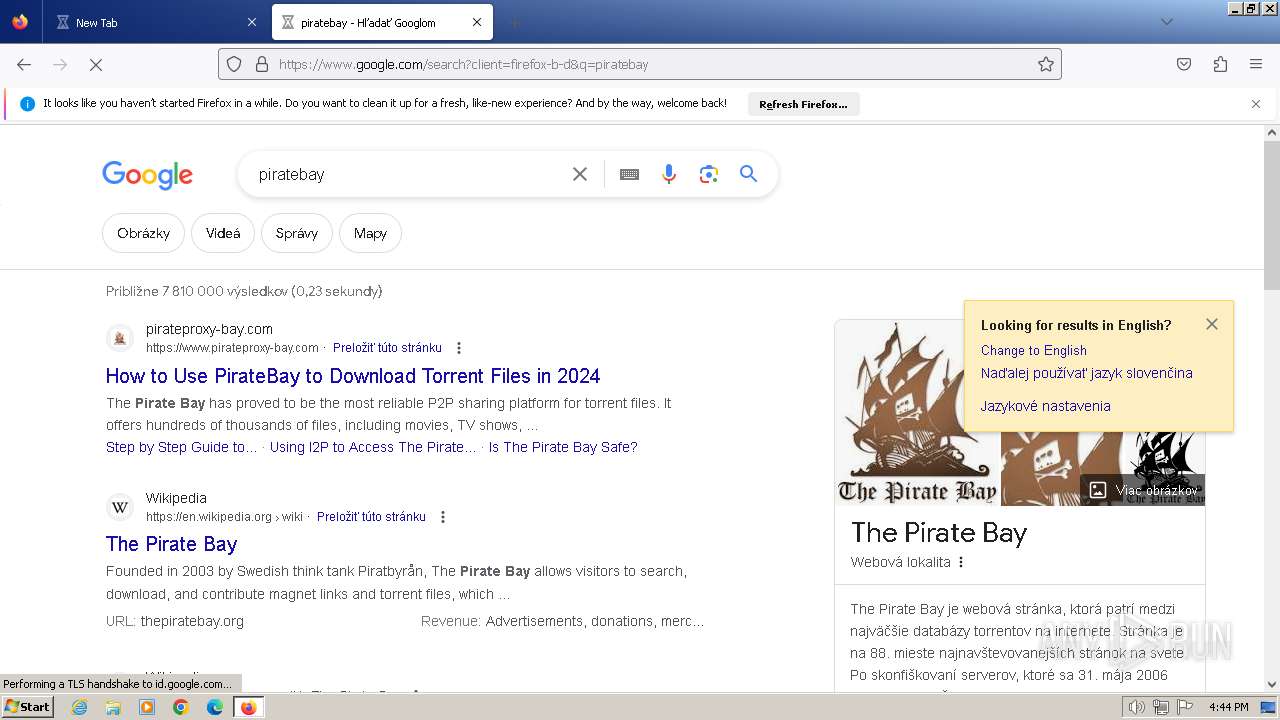The height and width of the screenshot is (720, 1280).
Task: Launch Internet Explorer from taskbar
Action: point(80,707)
